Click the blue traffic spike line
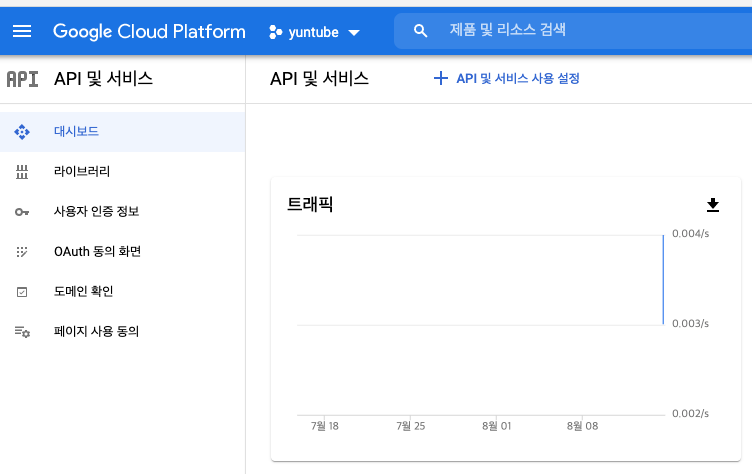 663,280
